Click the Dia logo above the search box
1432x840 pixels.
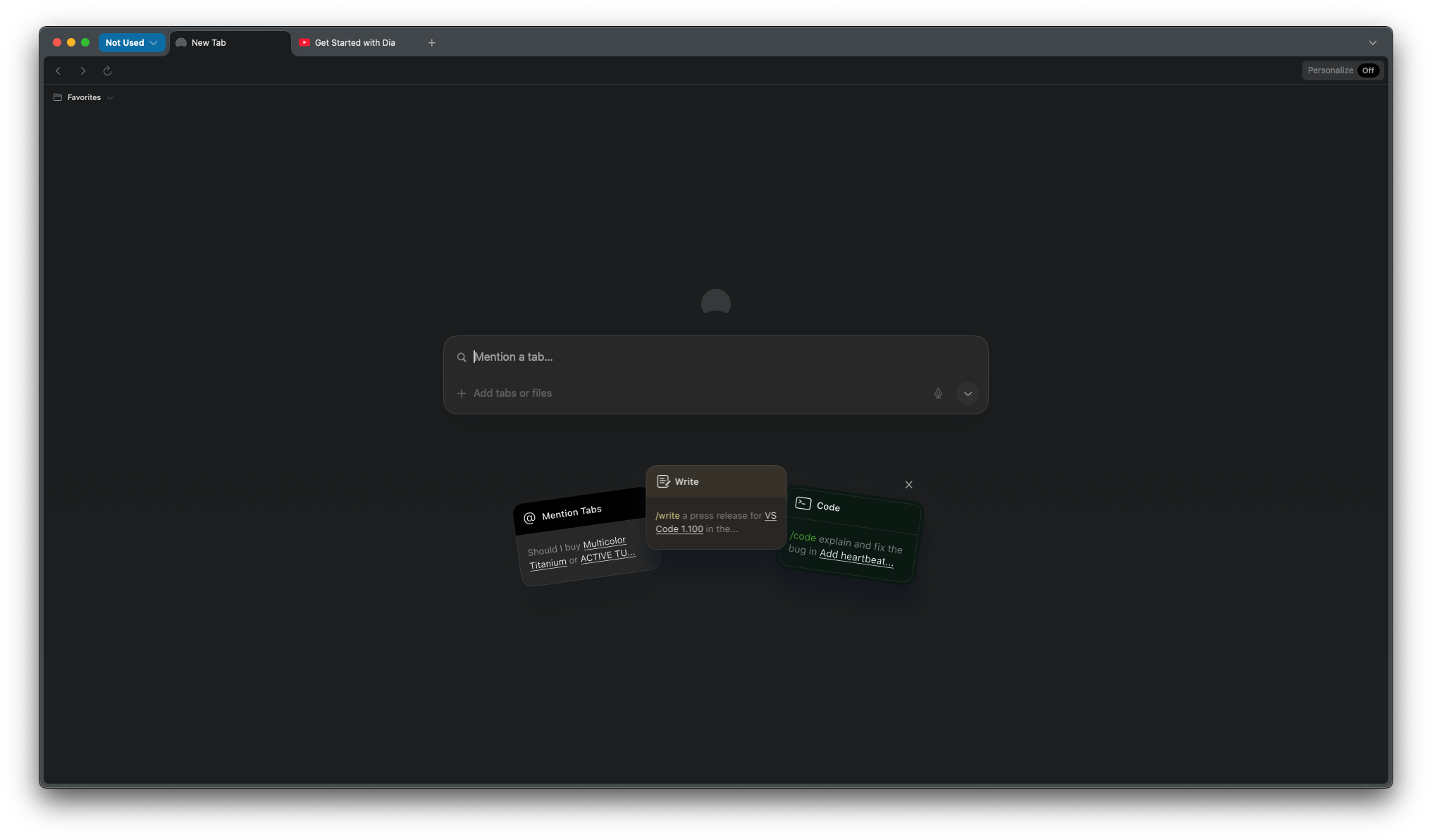click(715, 303)
